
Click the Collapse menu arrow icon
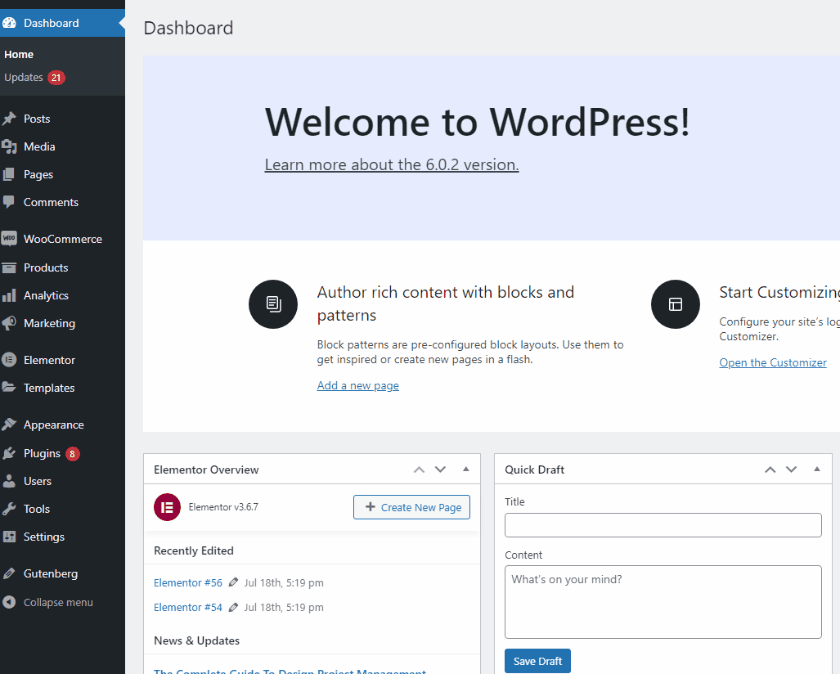[x=9, y=602]
